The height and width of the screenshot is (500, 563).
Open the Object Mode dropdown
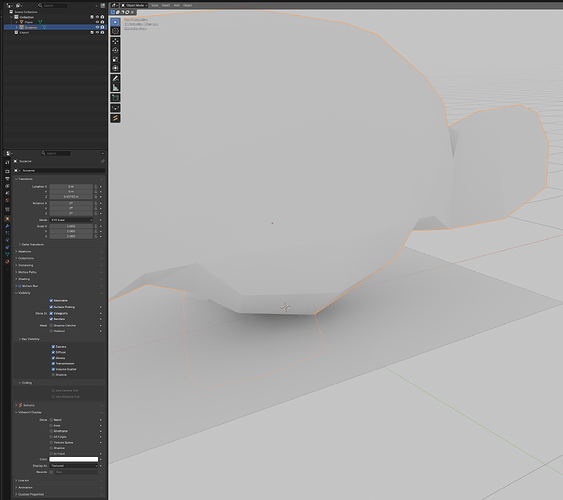(x=135, y=5)
